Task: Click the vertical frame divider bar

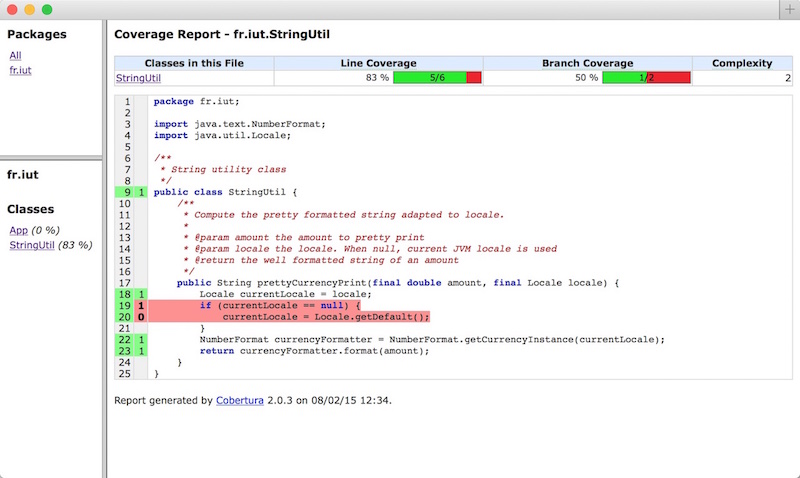Action: tap(105, 249)
